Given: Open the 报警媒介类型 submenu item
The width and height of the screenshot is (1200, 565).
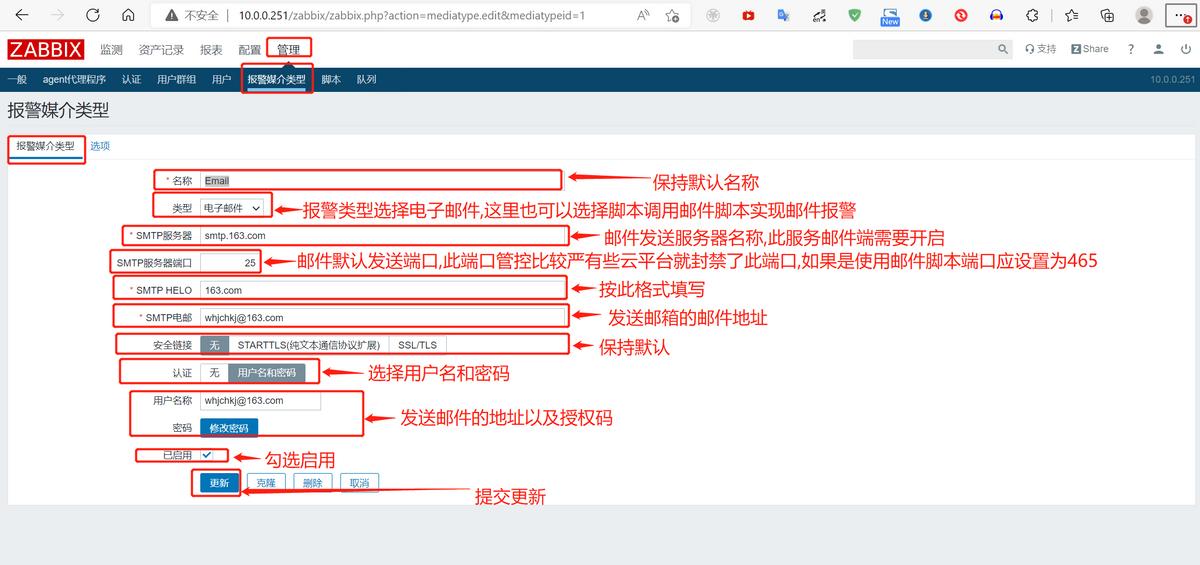Looking at the screenshot, I should click(x=277, y=80).
